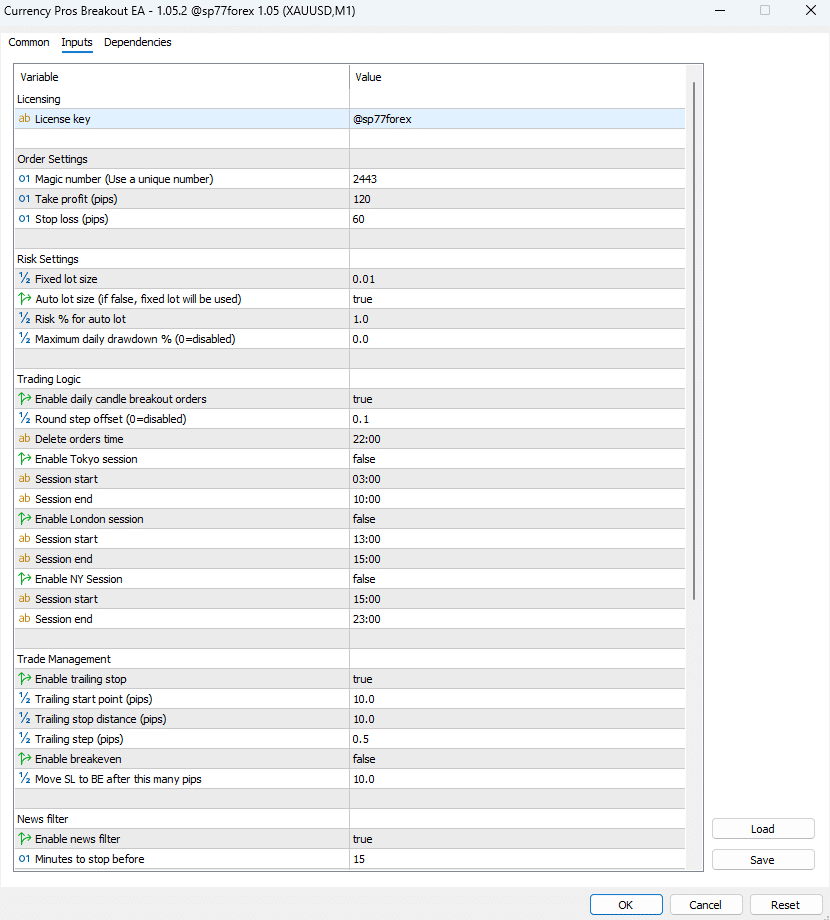This screenshot has width=830, height=920.
Task: Click the boolean arrow icon for Auto lot size
Action: click(x=25, y=299)
